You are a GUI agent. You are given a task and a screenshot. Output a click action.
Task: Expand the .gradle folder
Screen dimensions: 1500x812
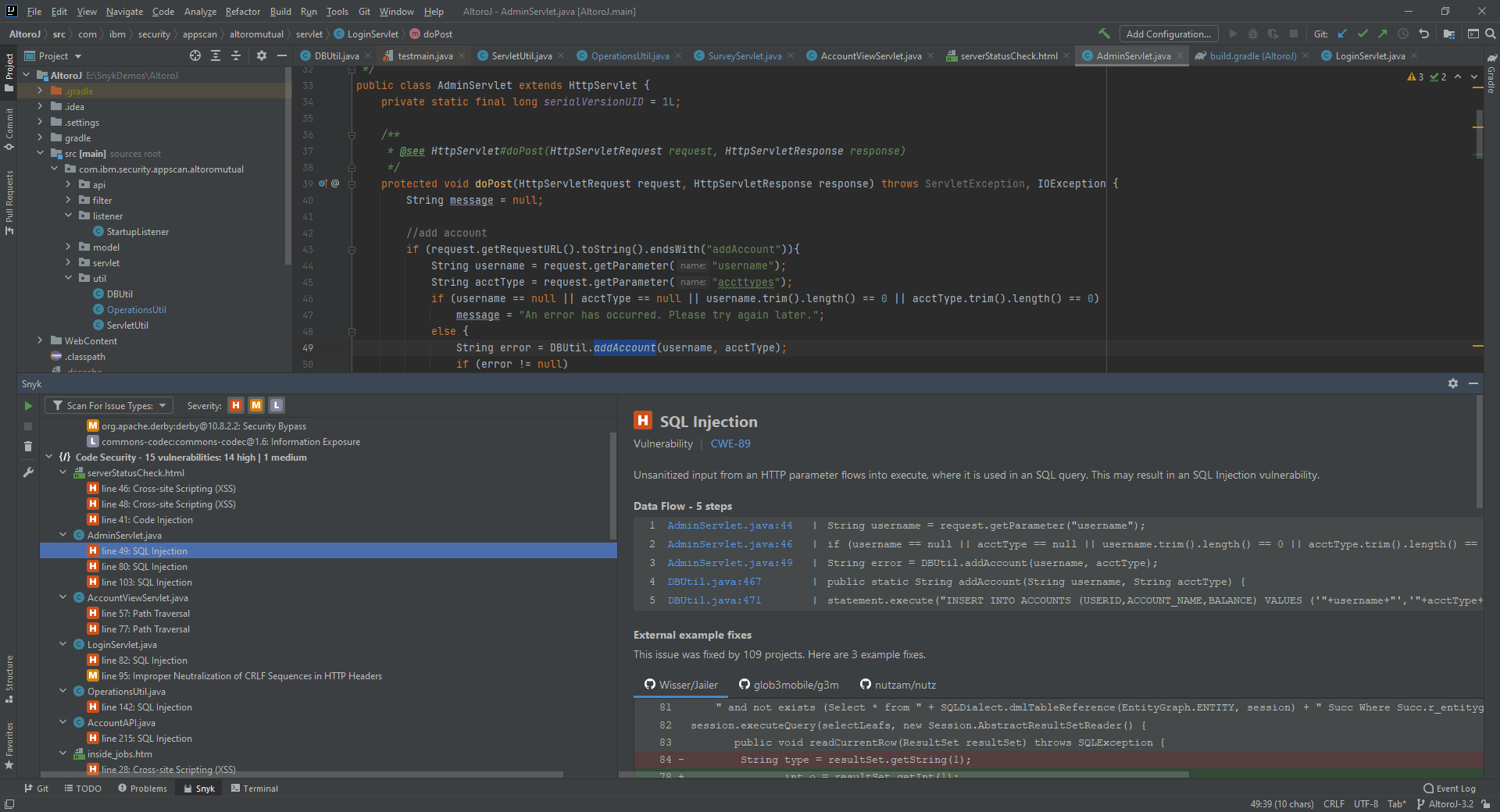pos(41,91)
